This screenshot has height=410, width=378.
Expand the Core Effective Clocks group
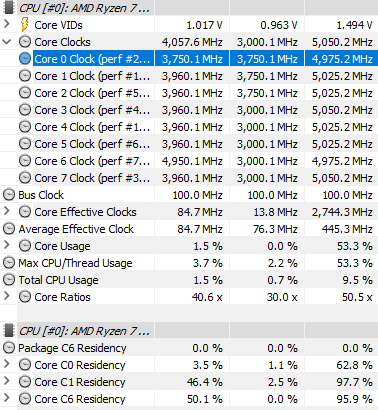point(7,211)
